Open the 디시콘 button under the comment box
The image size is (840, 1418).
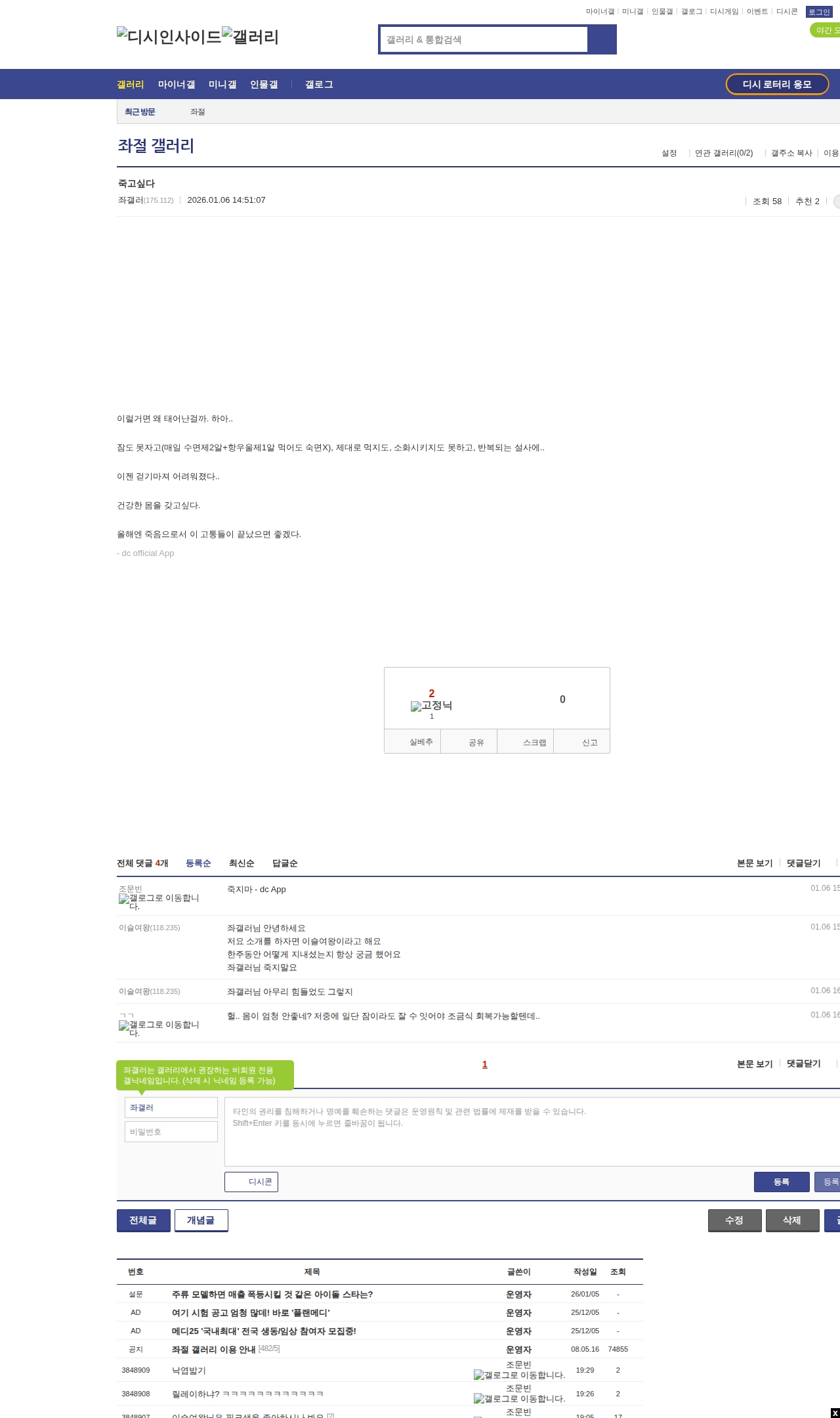(x=251, y=1182)
